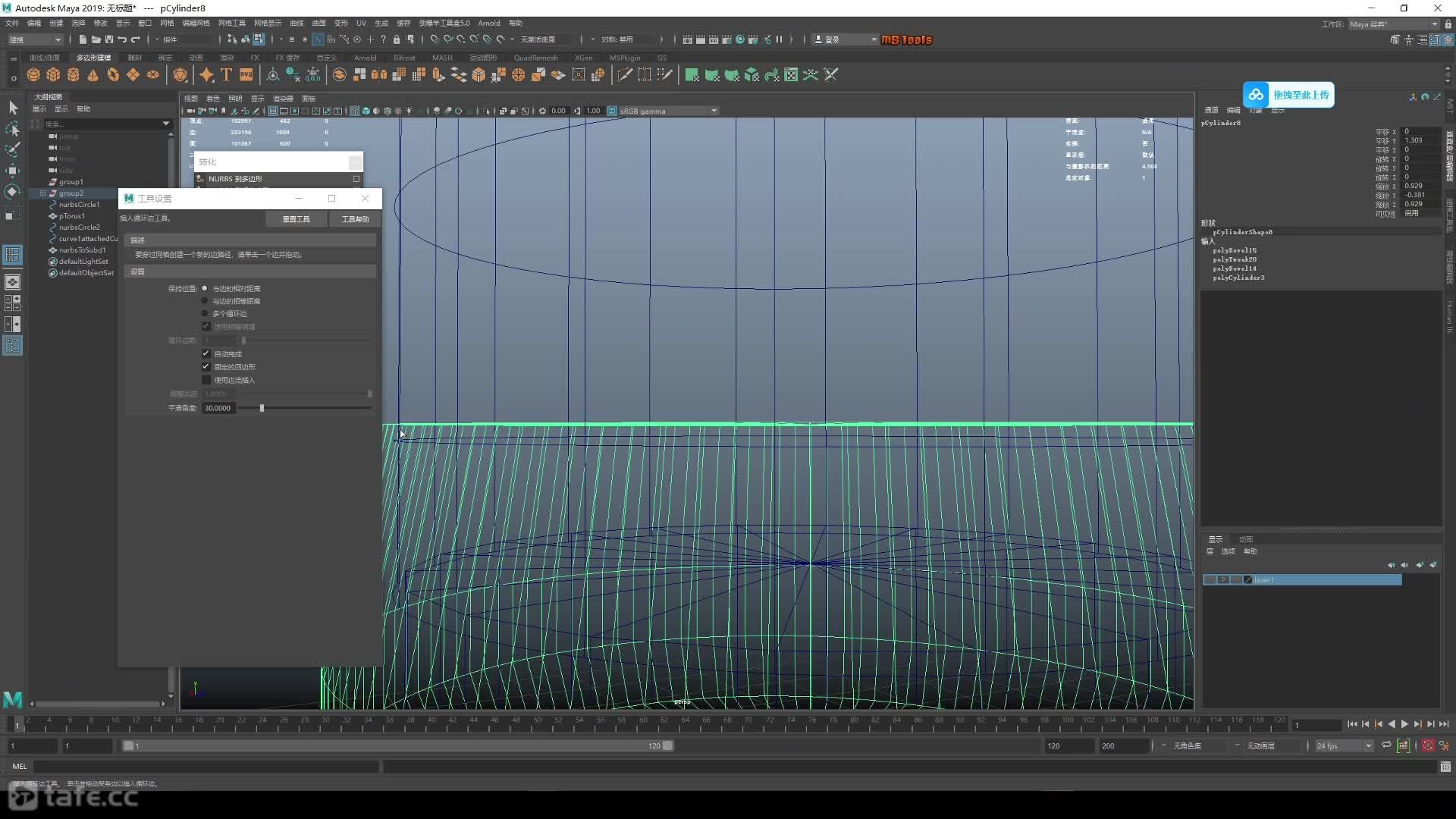1456x819 pixels.
Task: Create a polygon torus from the shelf
Action: (x=113, y=74)
